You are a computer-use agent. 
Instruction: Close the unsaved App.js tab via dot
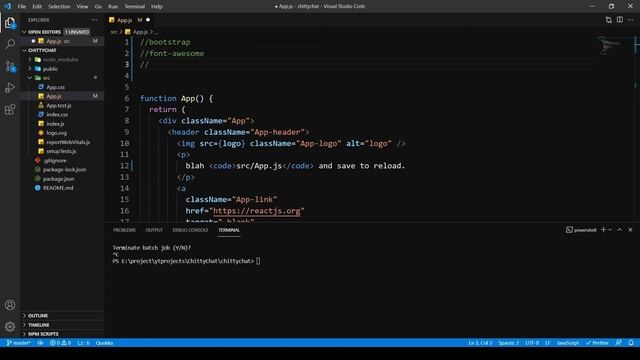(148, 20)
